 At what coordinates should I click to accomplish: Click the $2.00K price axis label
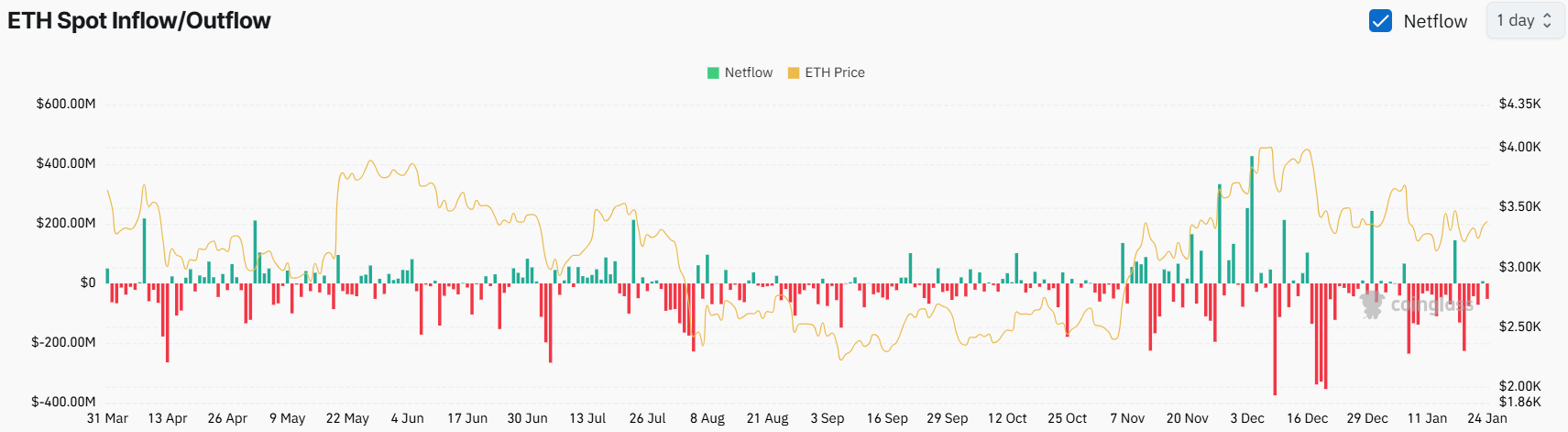pyautogui.click(x=1519, y=386)
